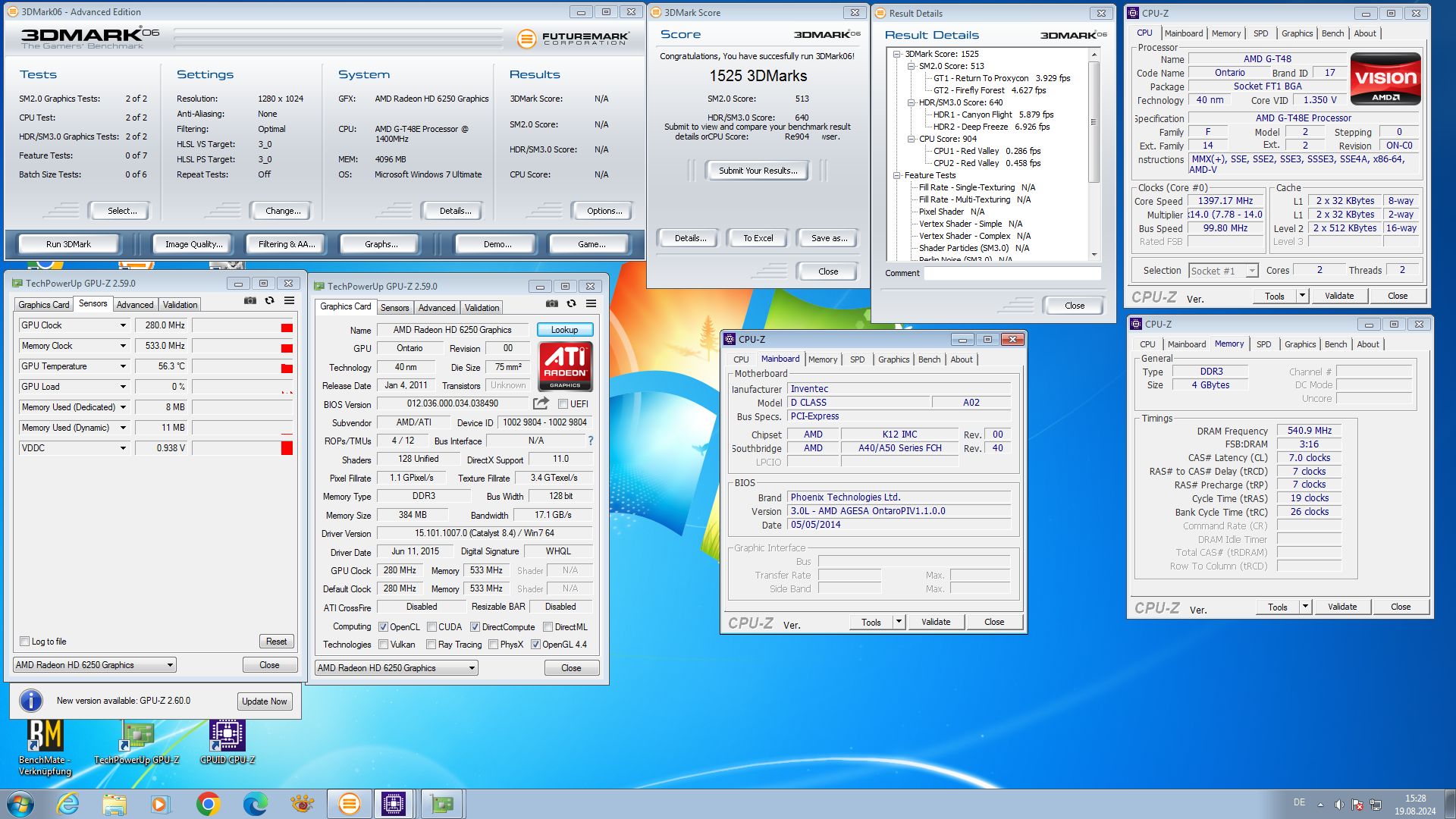This screenshot has height=819, width=1456.
Task: Toggle the PhysX checkbox
Action: click(494, 645)
